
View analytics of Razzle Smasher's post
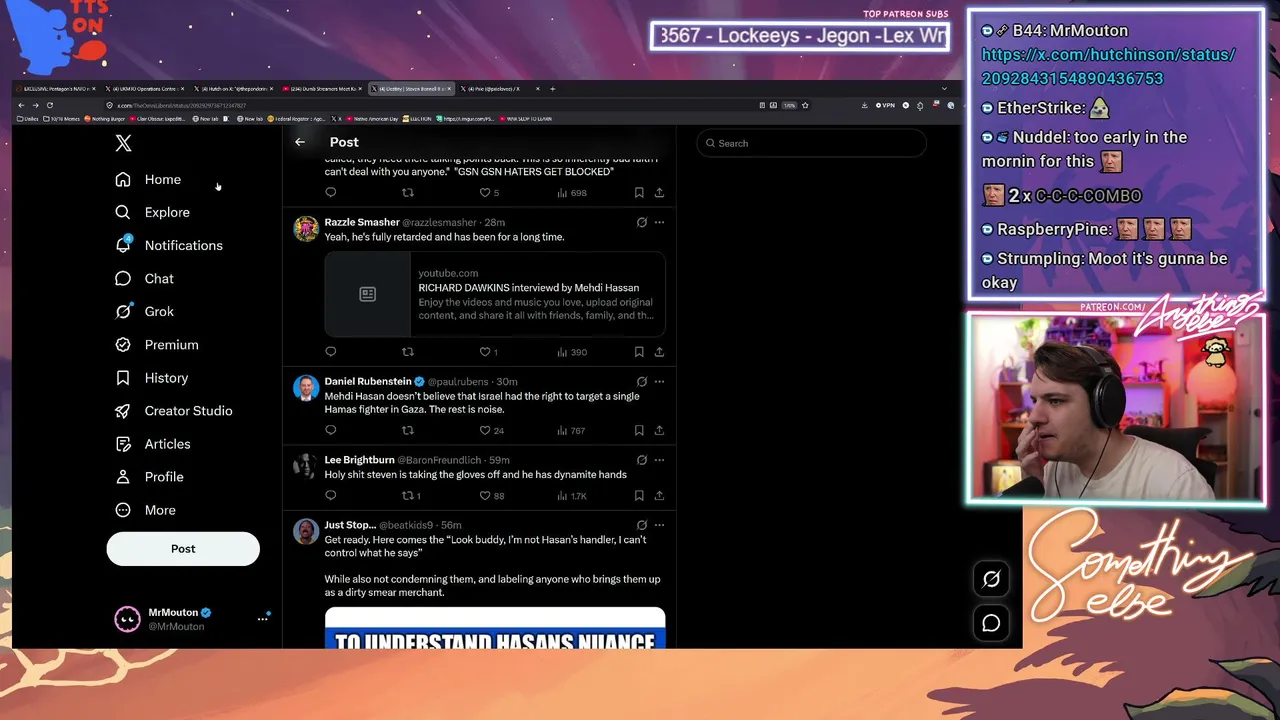pos(572,352)
